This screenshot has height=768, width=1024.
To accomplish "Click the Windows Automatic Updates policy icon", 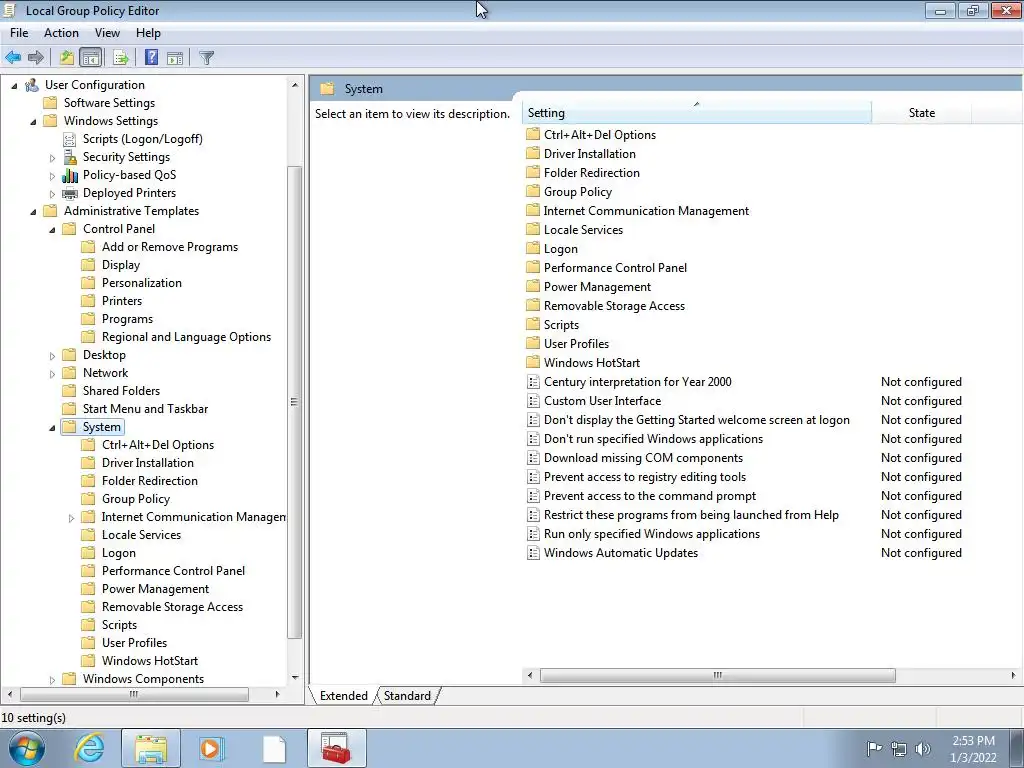I will [533, 552].
